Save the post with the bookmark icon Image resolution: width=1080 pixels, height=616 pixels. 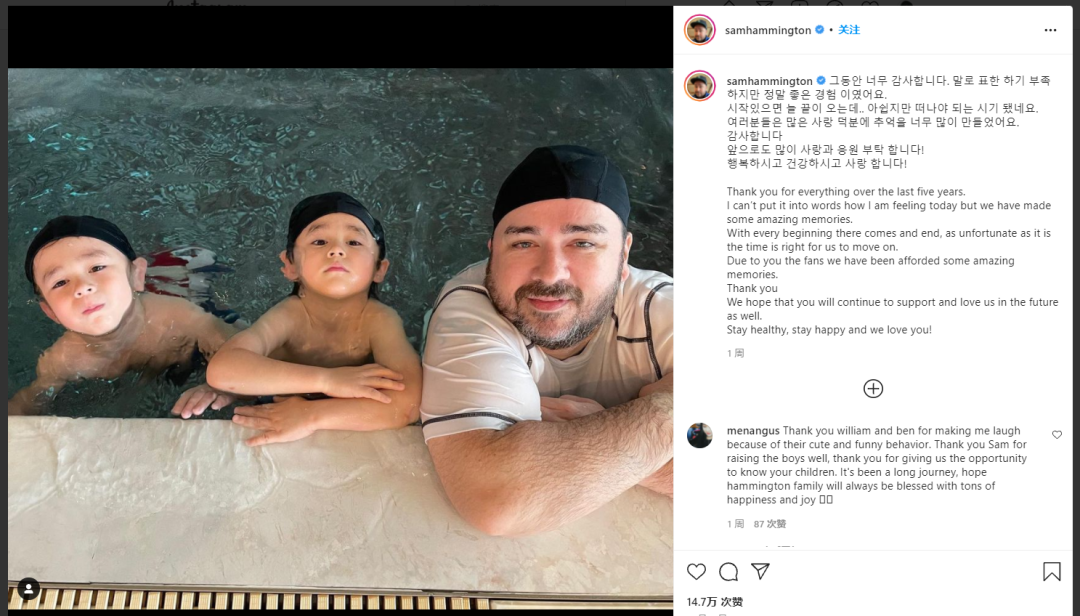[1051, 571]
